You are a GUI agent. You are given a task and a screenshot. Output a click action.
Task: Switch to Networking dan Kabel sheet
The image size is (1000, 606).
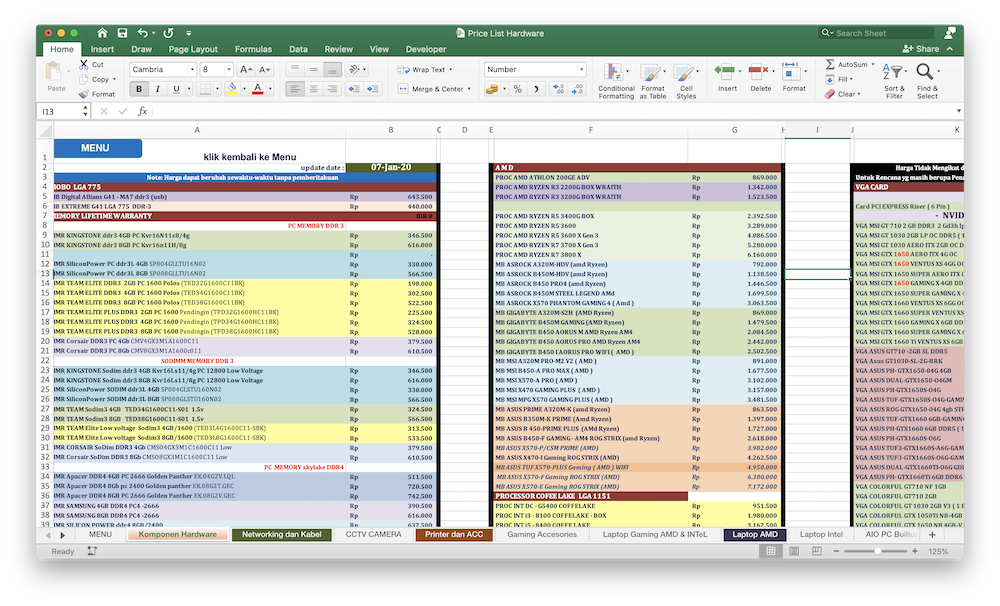(281, 535)
